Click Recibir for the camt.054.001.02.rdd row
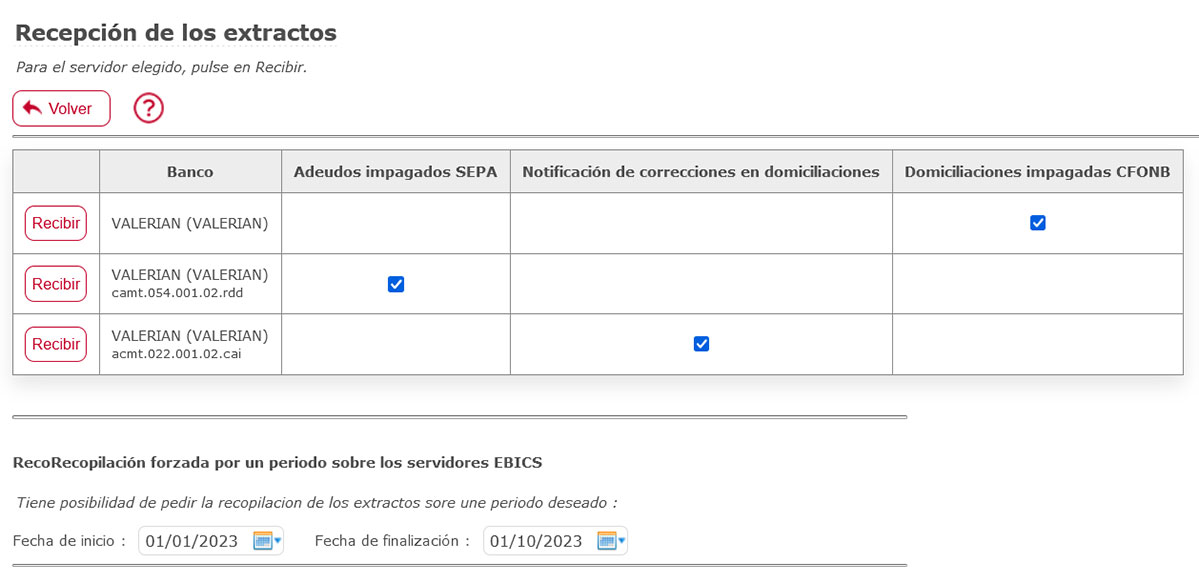The image size is (1199, 578). coord(56,284)
